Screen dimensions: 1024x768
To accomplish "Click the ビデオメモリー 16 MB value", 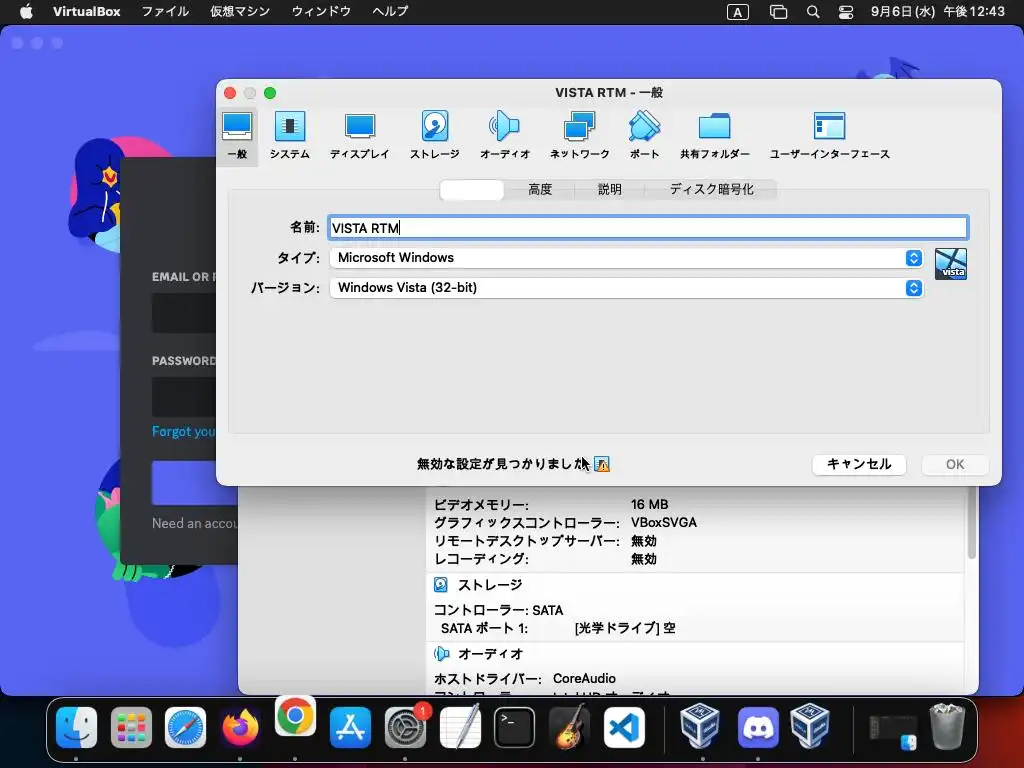I will pyautogui.click(x=649, y=504).
